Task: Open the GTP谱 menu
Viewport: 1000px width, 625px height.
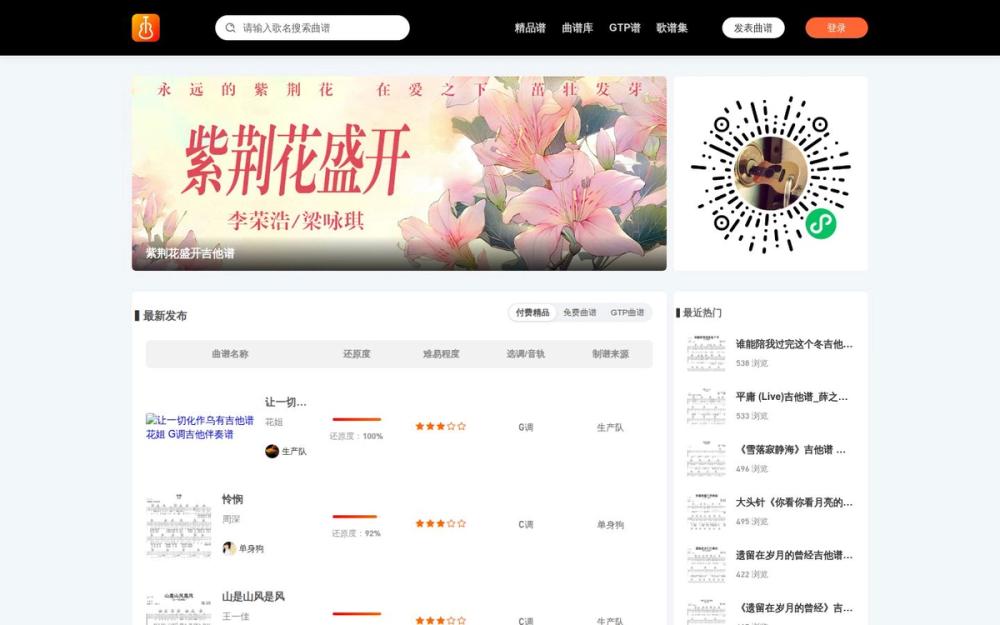Action: click(x=624, y=28)
